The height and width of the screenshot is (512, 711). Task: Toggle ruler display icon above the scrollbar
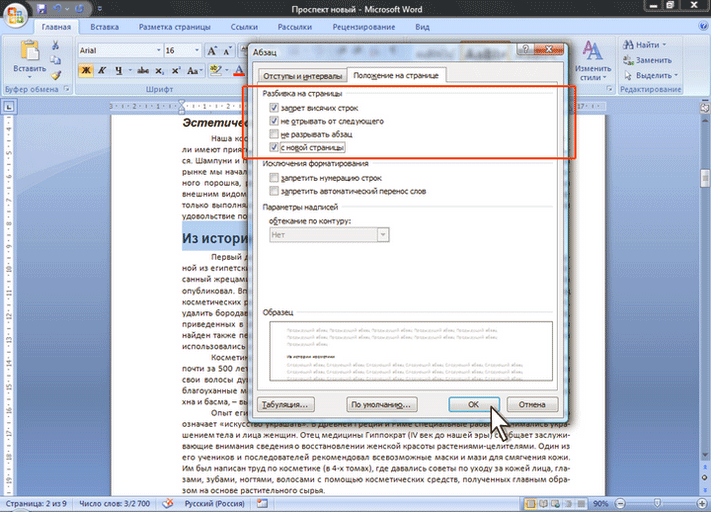705,107
